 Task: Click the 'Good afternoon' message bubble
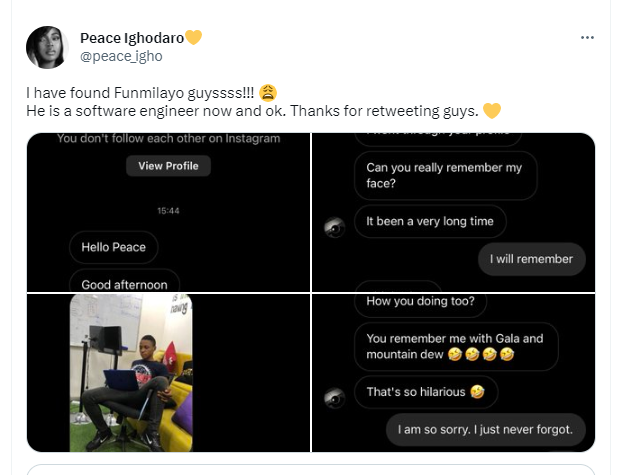[x=124, y=283]
